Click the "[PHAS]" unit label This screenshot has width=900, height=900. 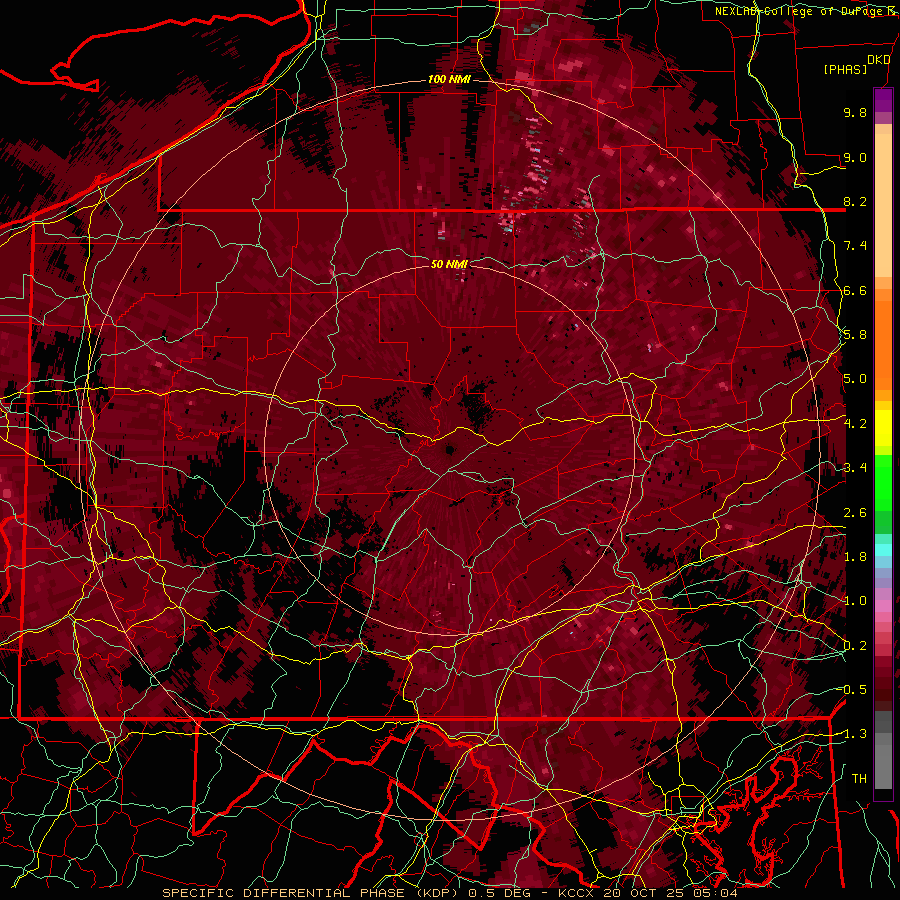point(845,69)
